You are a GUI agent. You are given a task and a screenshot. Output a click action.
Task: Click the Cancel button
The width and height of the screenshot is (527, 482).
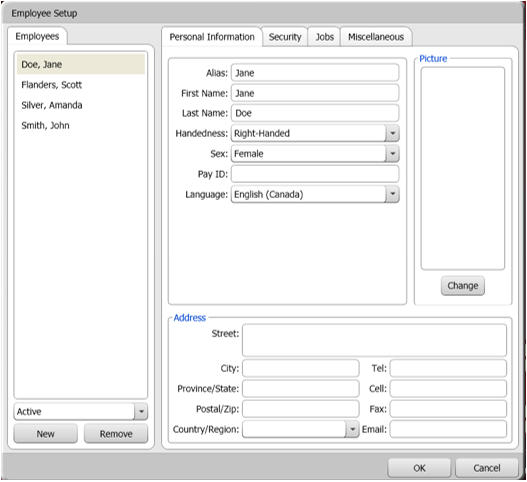487,468
